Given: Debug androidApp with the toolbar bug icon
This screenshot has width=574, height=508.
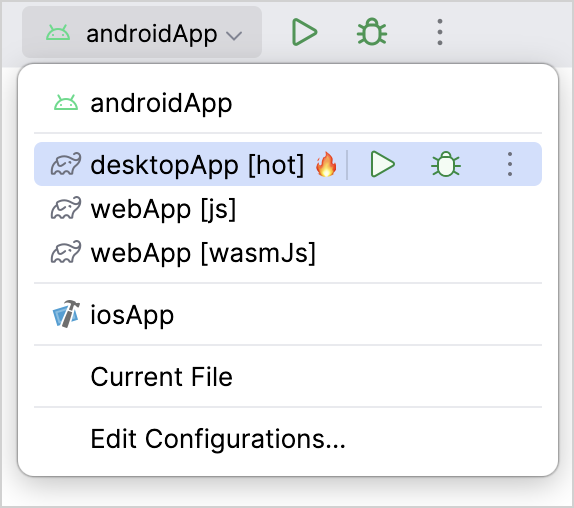Looking at the screenshot, I should point(372,32).
